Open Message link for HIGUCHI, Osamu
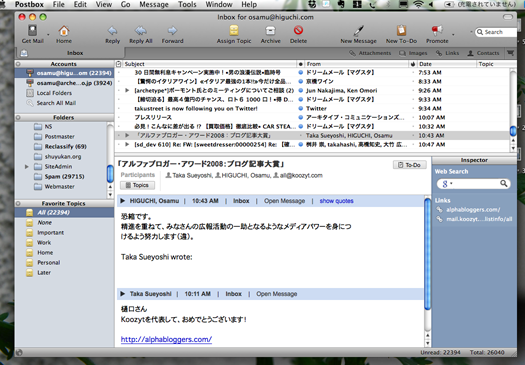Viewport: 525px width, 365px height. point(284,201)
